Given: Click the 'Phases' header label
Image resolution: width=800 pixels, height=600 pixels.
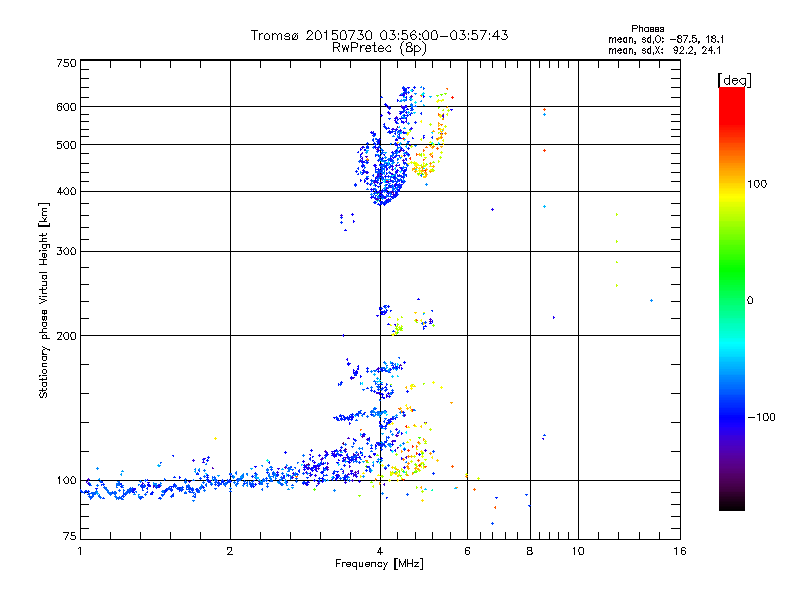Looking at the screenshot, I should pyautogui.click(x=647, y=29).
